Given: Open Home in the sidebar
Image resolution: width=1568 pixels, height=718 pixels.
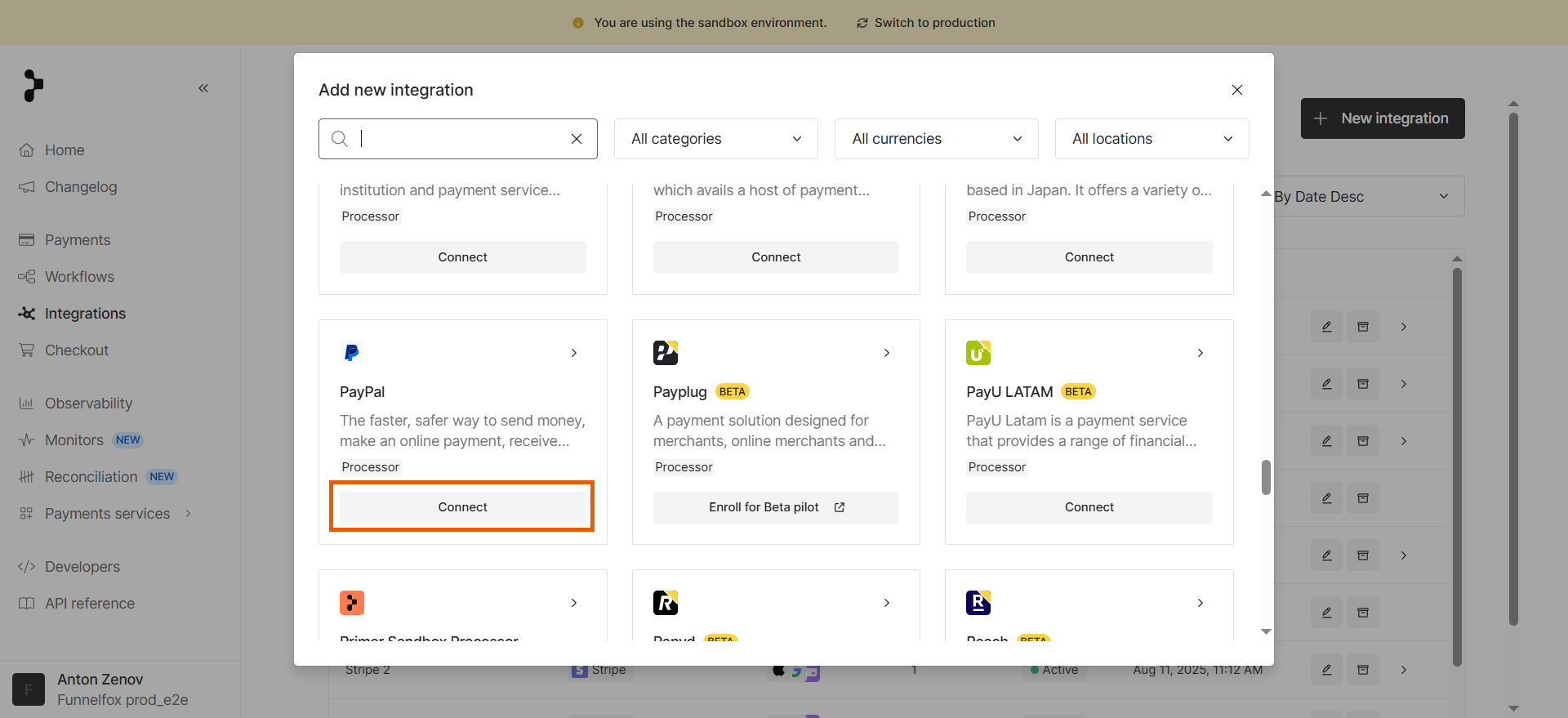Looking at the screenshot, I should click(65, 150).
